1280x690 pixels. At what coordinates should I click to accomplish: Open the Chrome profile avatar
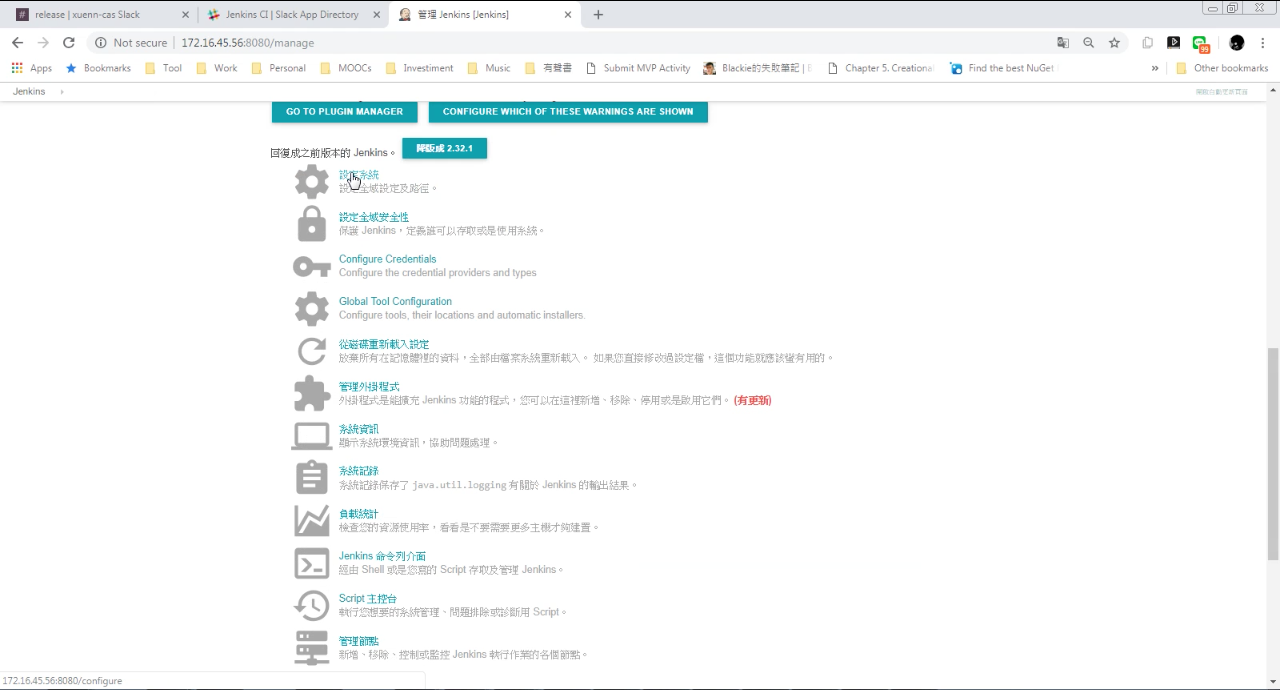click(x=1237, y=43)
